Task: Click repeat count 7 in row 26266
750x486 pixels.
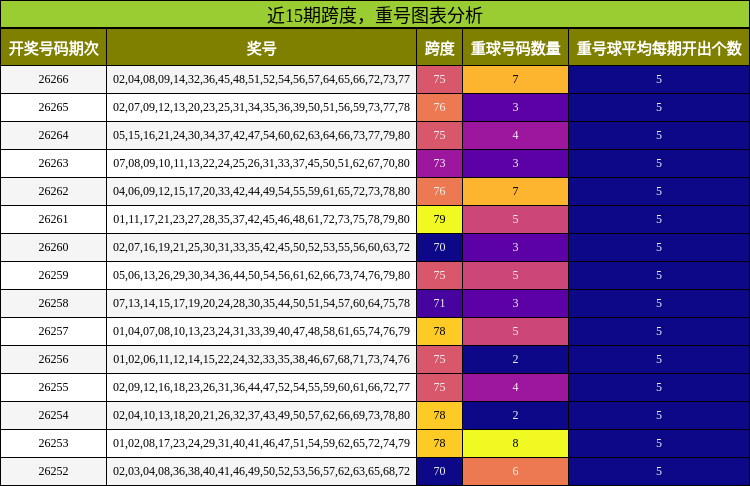Action: [x=515, y=79]
